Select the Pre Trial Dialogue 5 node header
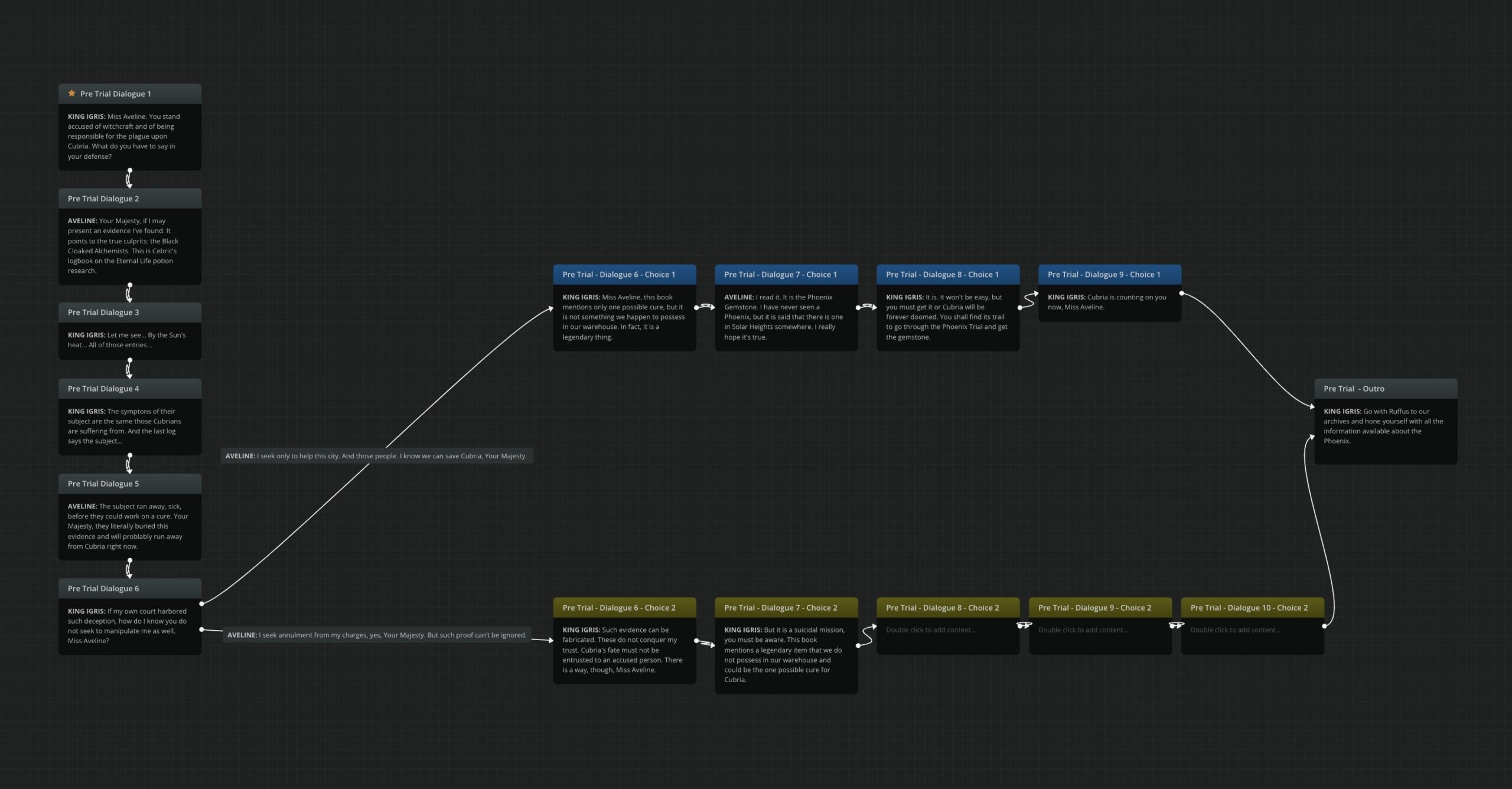Viewport: 1512px width, 789px height. click(129, 484)
